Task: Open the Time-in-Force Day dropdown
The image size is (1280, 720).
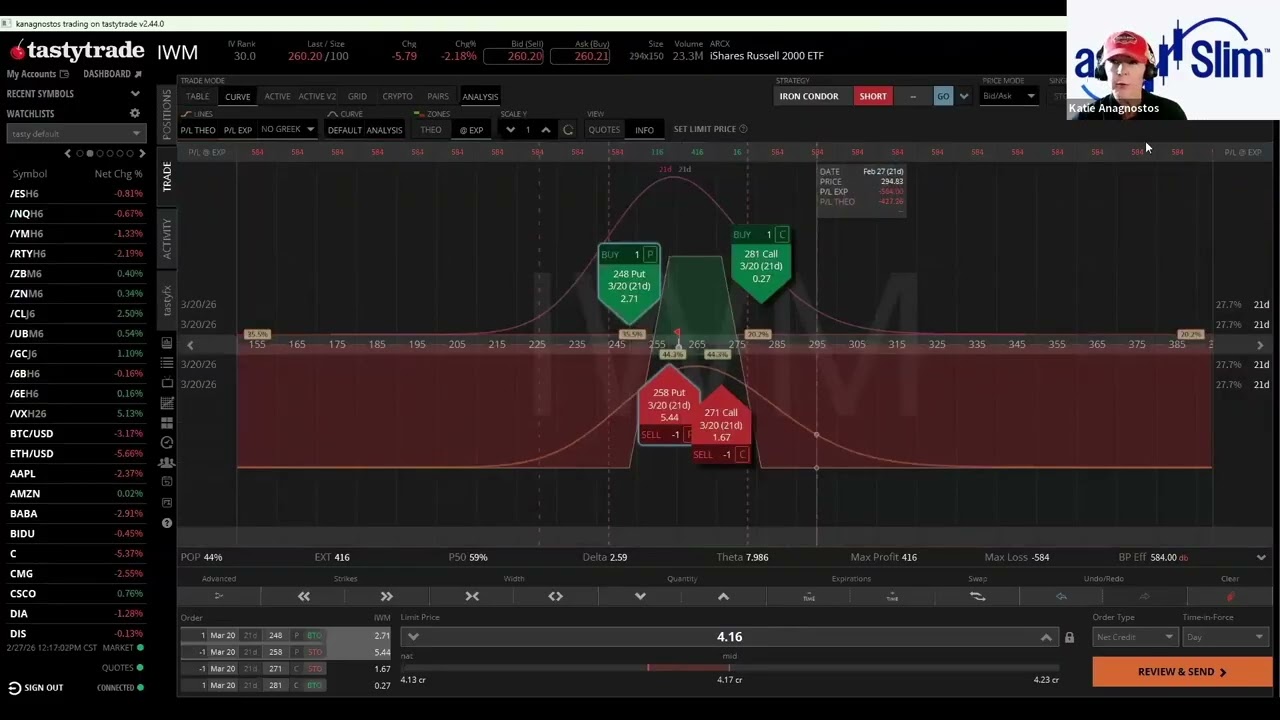Action: pyautogui.click(x=1225, y=637)
